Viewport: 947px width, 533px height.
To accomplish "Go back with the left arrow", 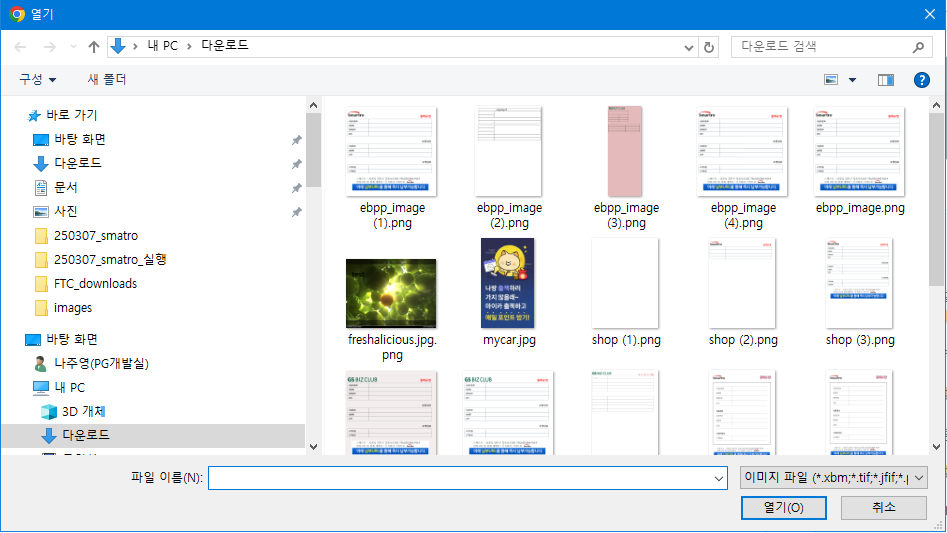I will [20, 46].
